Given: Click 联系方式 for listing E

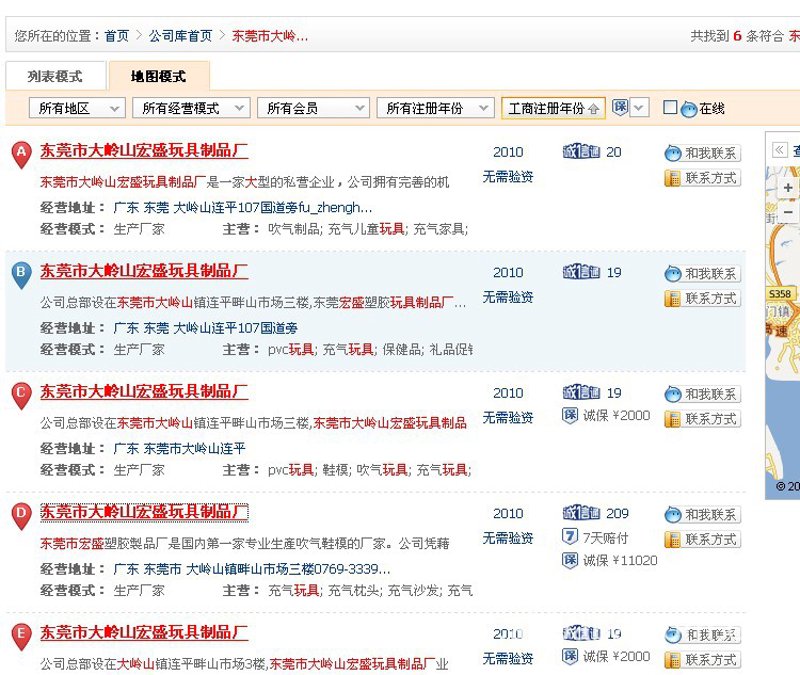Looking at the screenshot, I should (x=703, y=660).
